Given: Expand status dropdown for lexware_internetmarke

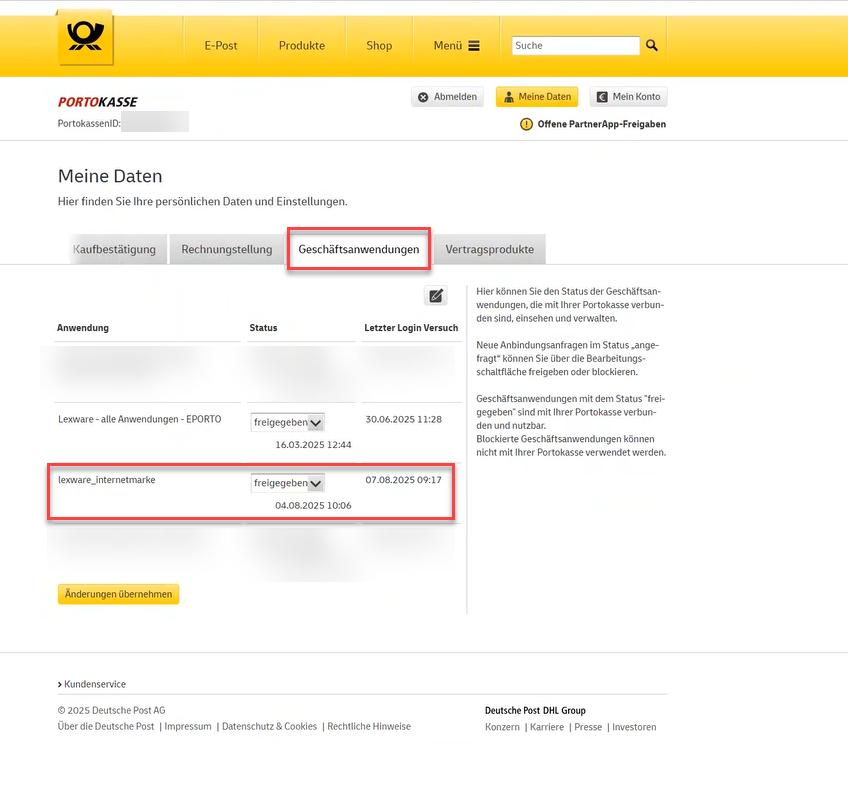Looking at the screenshot, I should pos(315,483).
